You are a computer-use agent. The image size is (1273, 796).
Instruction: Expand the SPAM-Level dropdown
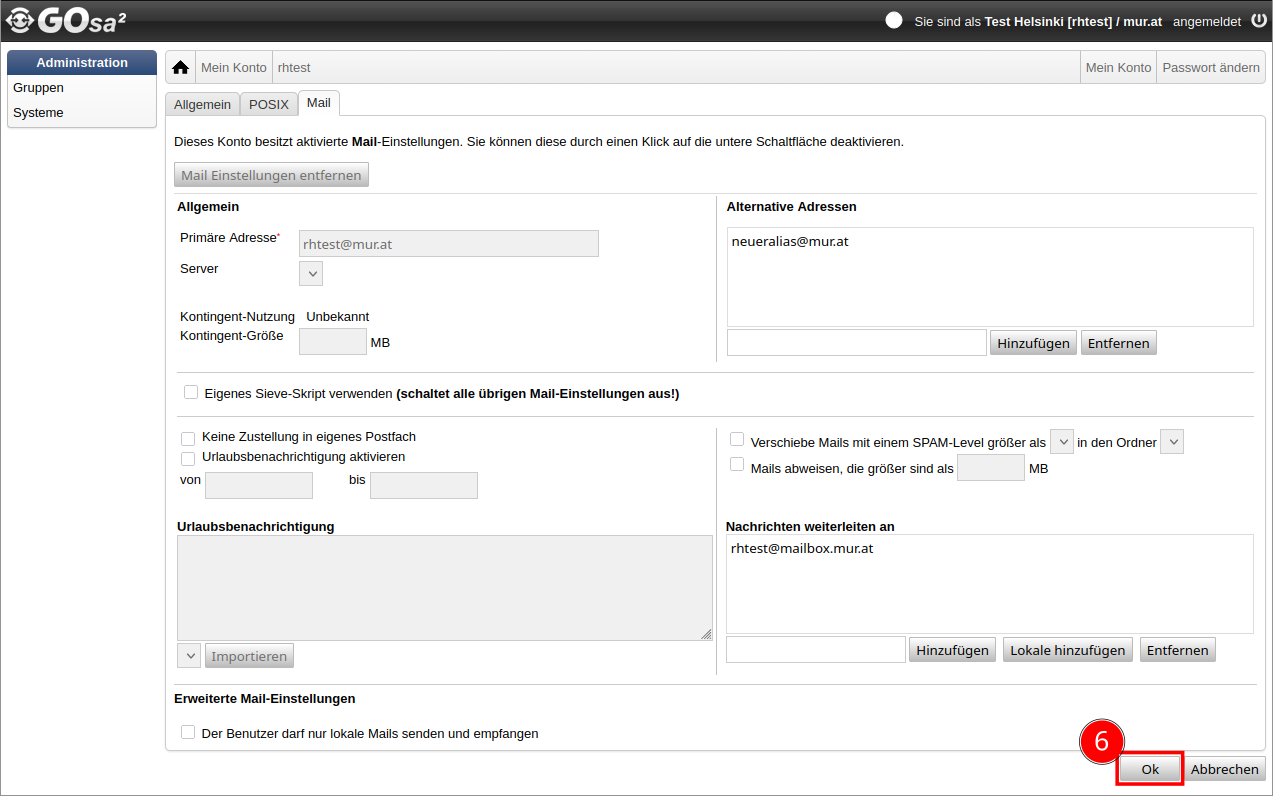pyautogui.click(x=1061, y=442)
